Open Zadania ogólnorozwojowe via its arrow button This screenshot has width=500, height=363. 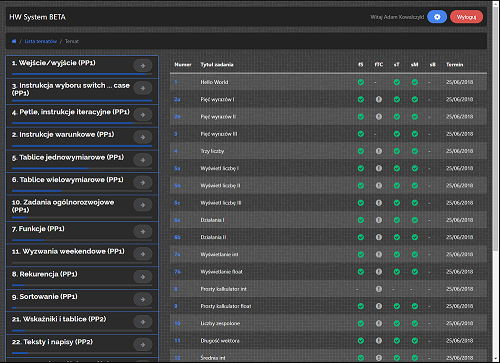point(143,205)
